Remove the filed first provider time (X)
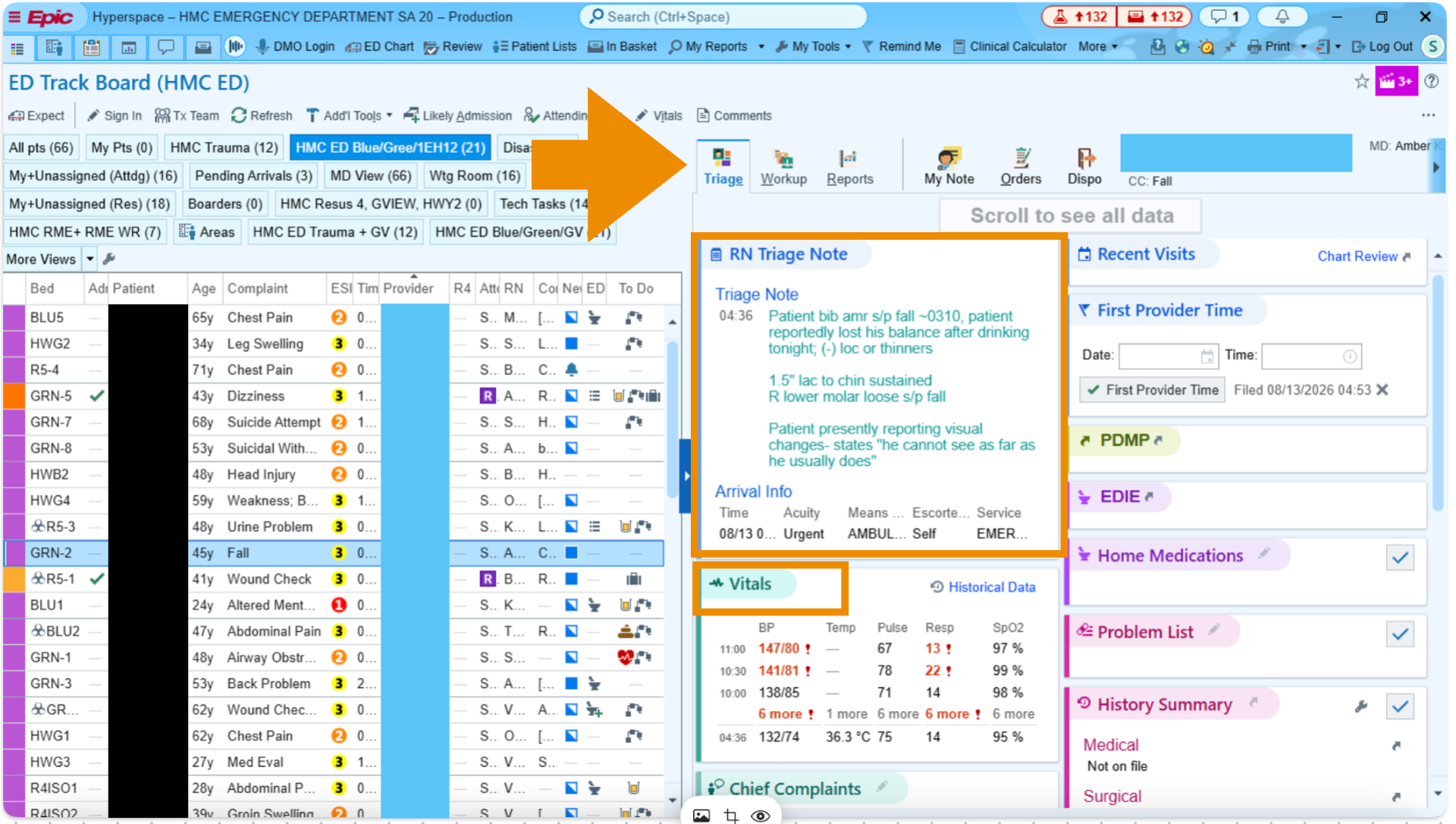The image size is (1456, 824). pos(1382,390)
